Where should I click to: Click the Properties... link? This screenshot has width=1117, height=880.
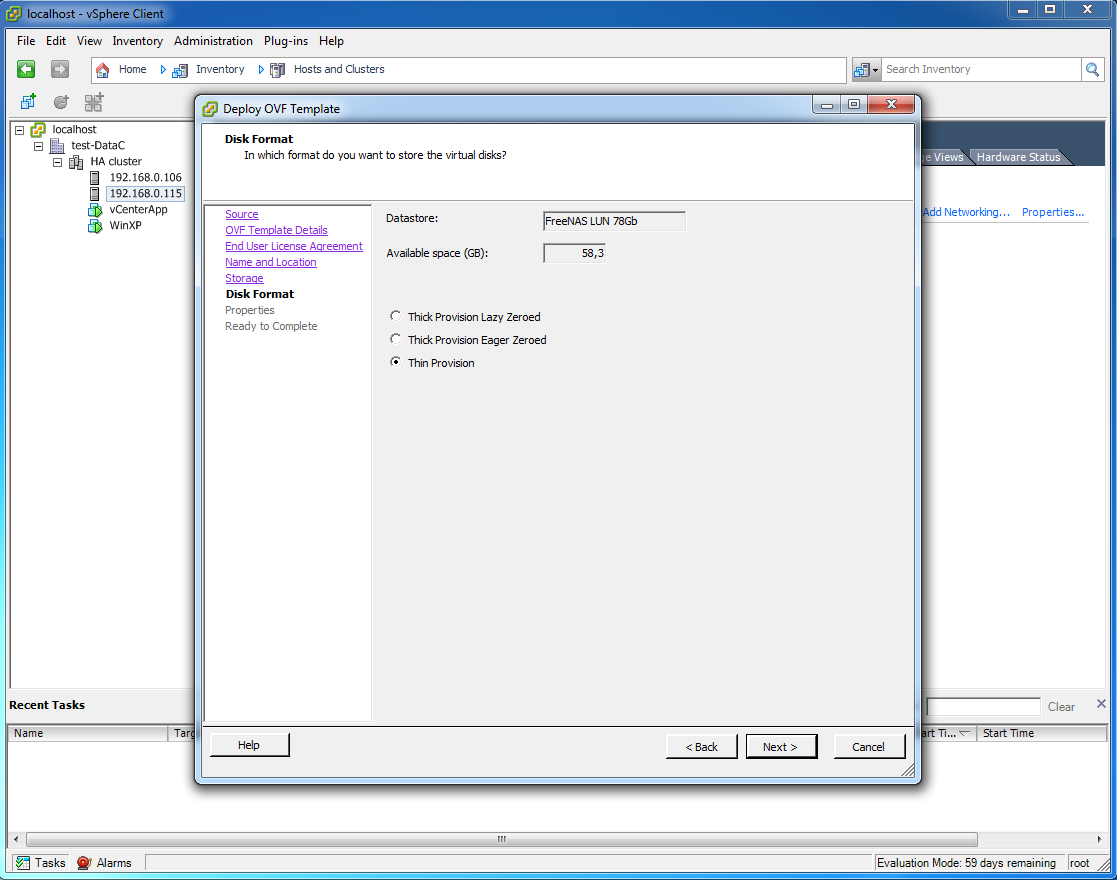pyautogui.click(x=1052, y=212)
